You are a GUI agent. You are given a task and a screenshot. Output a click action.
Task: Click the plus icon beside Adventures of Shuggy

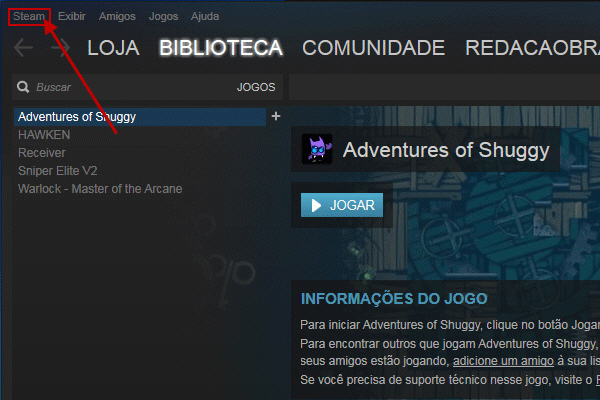(x=276, y=116)
